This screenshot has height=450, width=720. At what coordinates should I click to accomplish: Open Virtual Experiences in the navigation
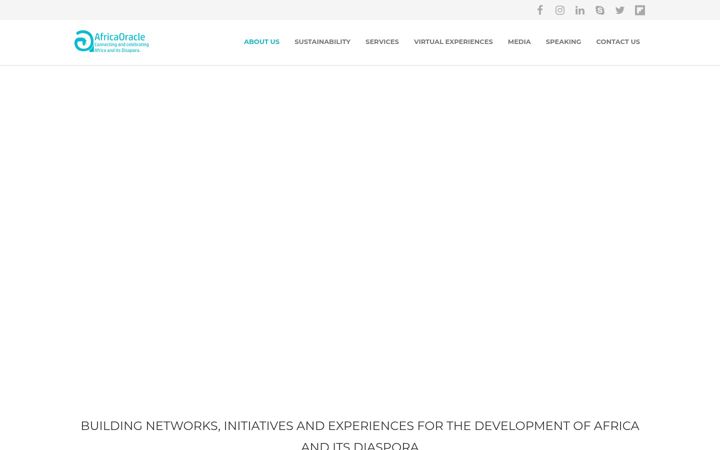click(x=453, y=42)
